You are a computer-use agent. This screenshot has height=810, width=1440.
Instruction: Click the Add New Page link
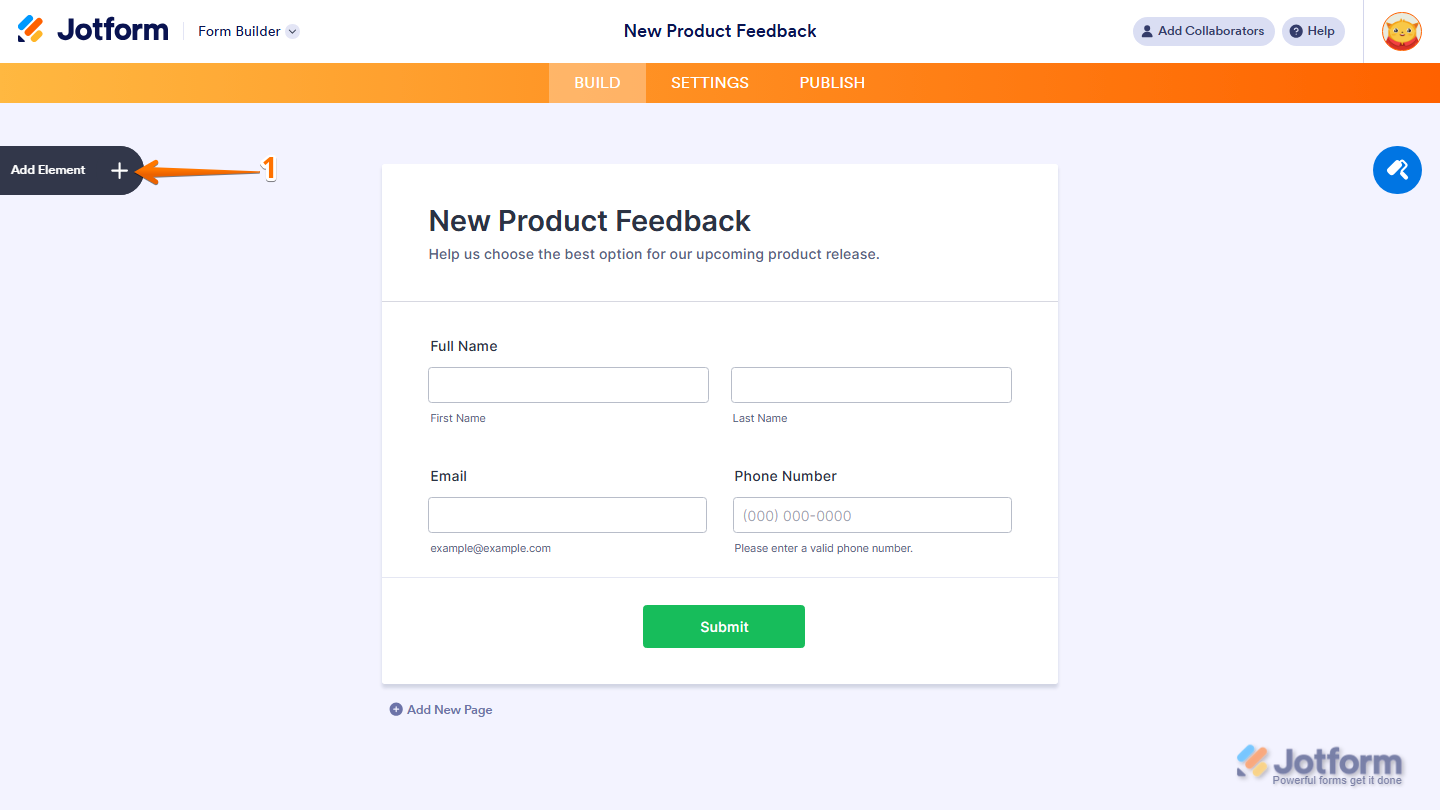pyautogui.click(x=449, y=709)
